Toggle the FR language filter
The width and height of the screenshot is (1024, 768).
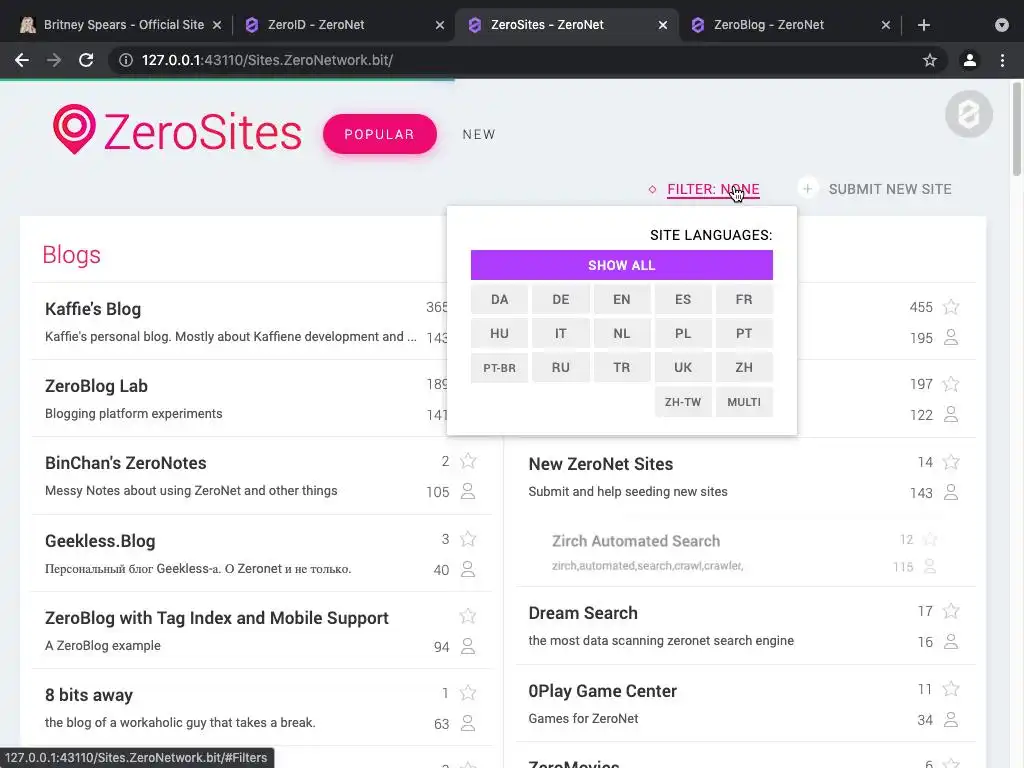click(x=744, y=299)
